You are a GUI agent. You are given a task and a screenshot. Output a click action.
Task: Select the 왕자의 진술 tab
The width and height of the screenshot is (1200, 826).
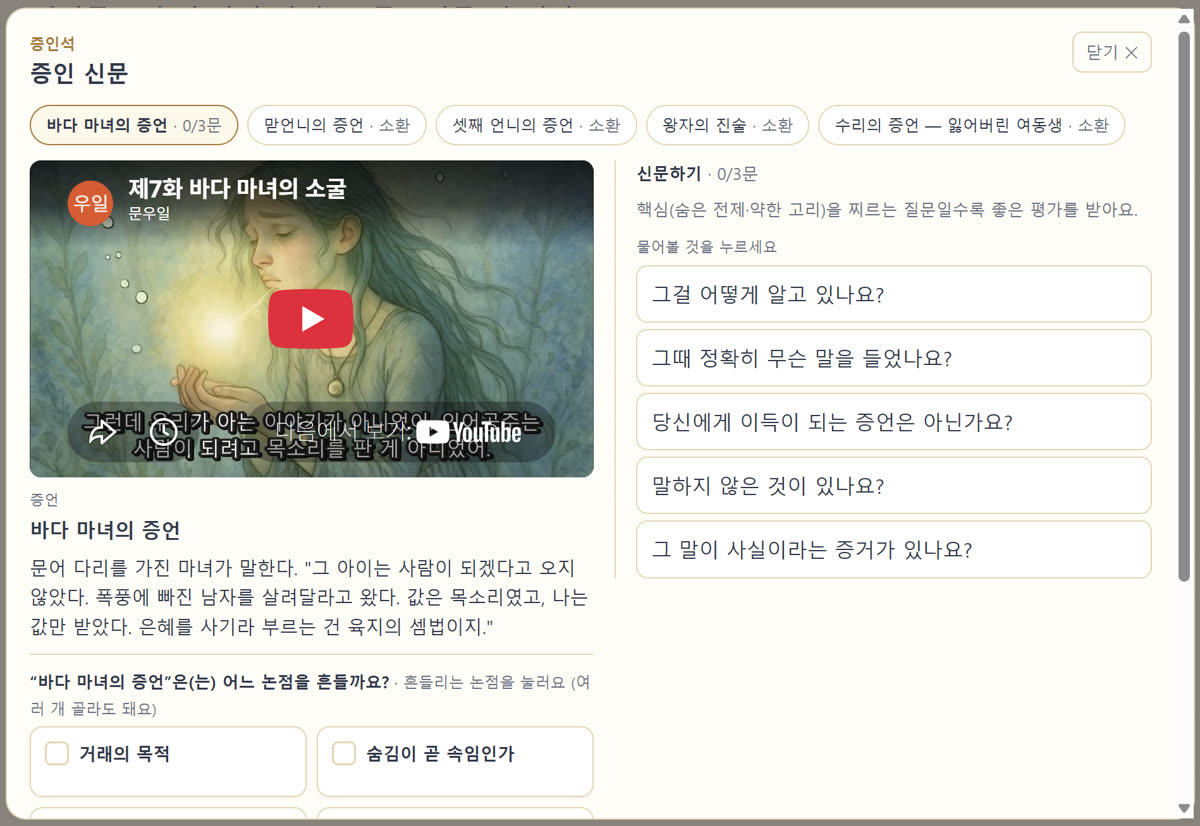[728, 125]
